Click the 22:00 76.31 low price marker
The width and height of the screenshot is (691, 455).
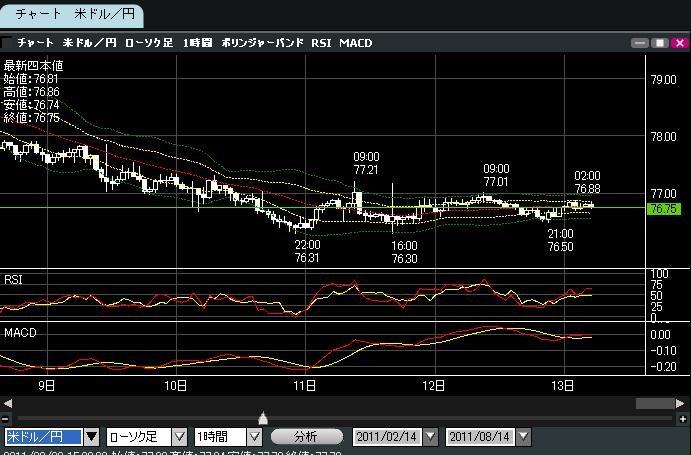point(306,251)
